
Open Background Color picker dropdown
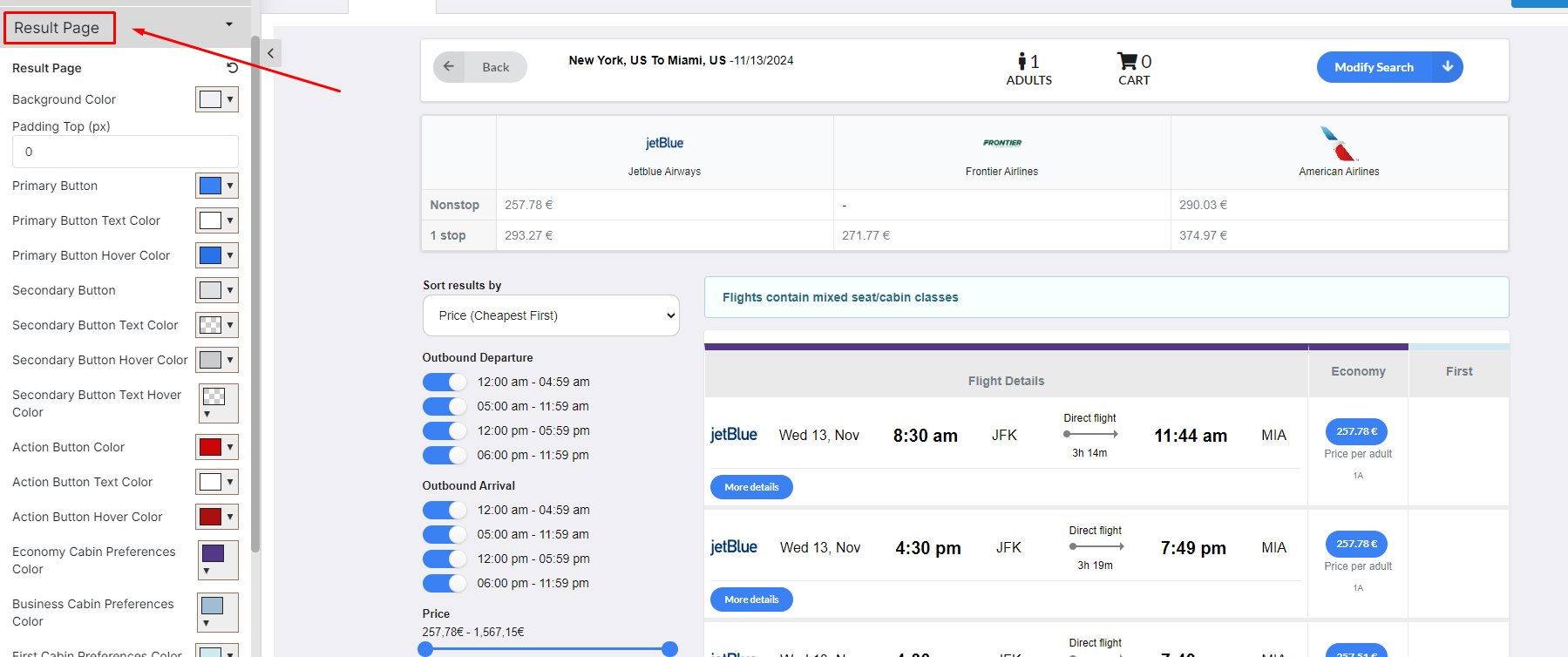pos(217,99)
